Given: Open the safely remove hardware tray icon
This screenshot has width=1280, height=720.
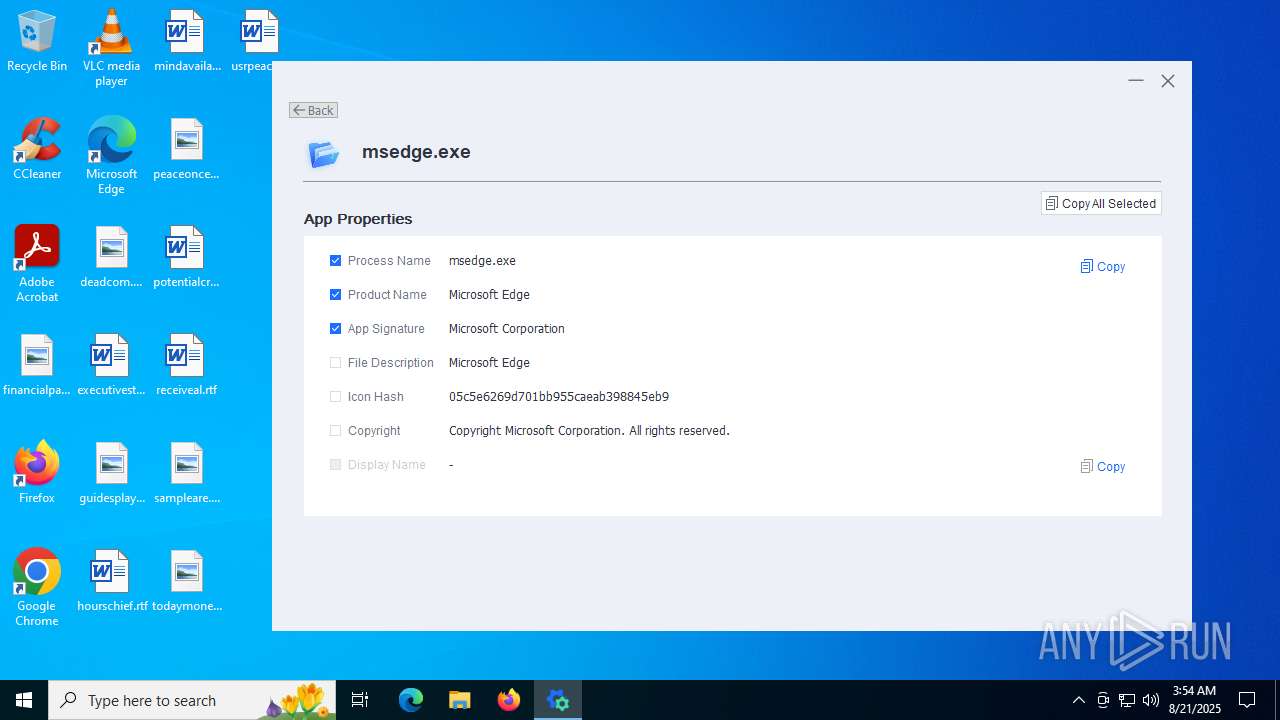Looking at the screenshot, I should [x=1103, y=700].
